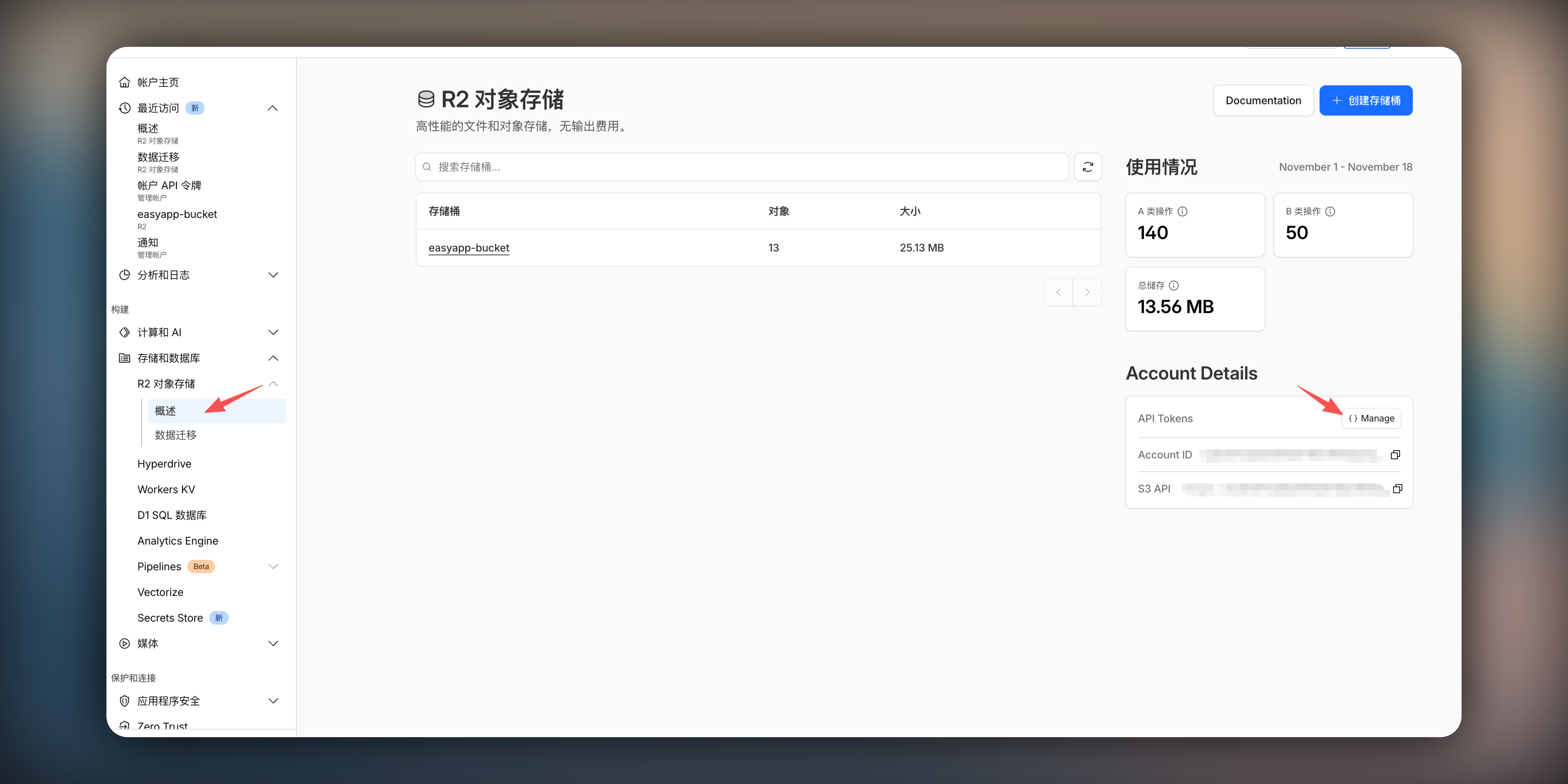Click info icon beside B 类操作
This screenshot has width=1568, height=784.
click(x=1330, y=211)
